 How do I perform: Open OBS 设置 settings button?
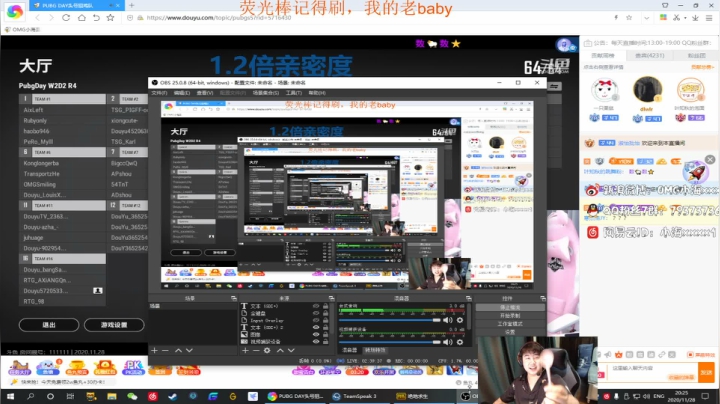coord(510,331)
